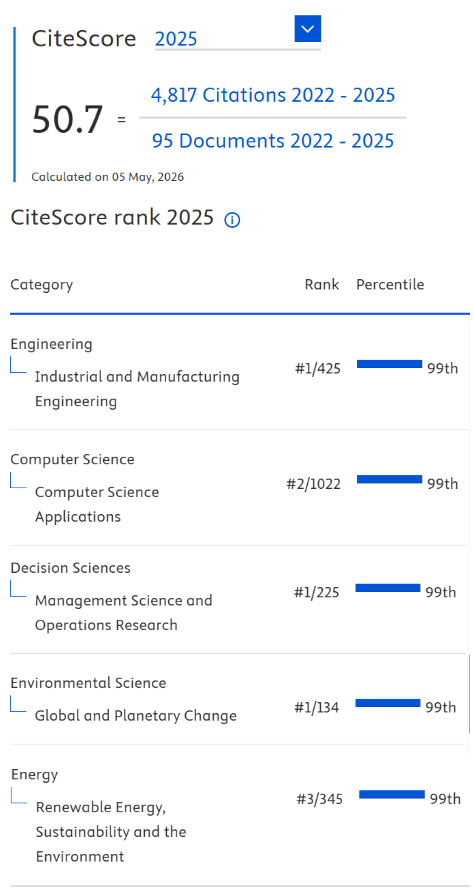Click the vertical scrollbar on the right edge
This screenshot has width=474, height=888.
pyautogui.click(x=469, y=694)
